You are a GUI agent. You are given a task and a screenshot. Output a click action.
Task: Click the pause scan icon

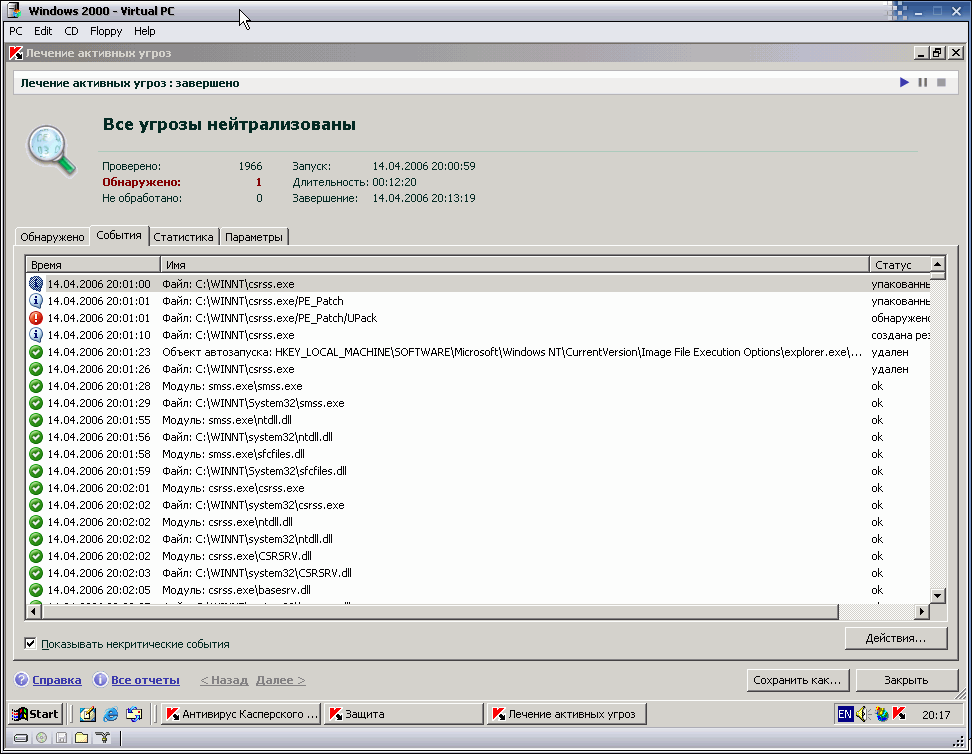point(922,82)
